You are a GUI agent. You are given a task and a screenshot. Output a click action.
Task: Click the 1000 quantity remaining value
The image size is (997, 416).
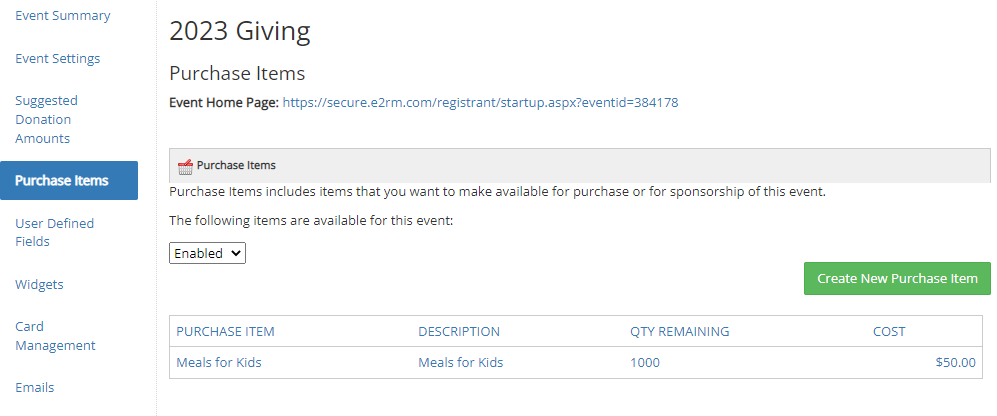[x=645, y=363]
